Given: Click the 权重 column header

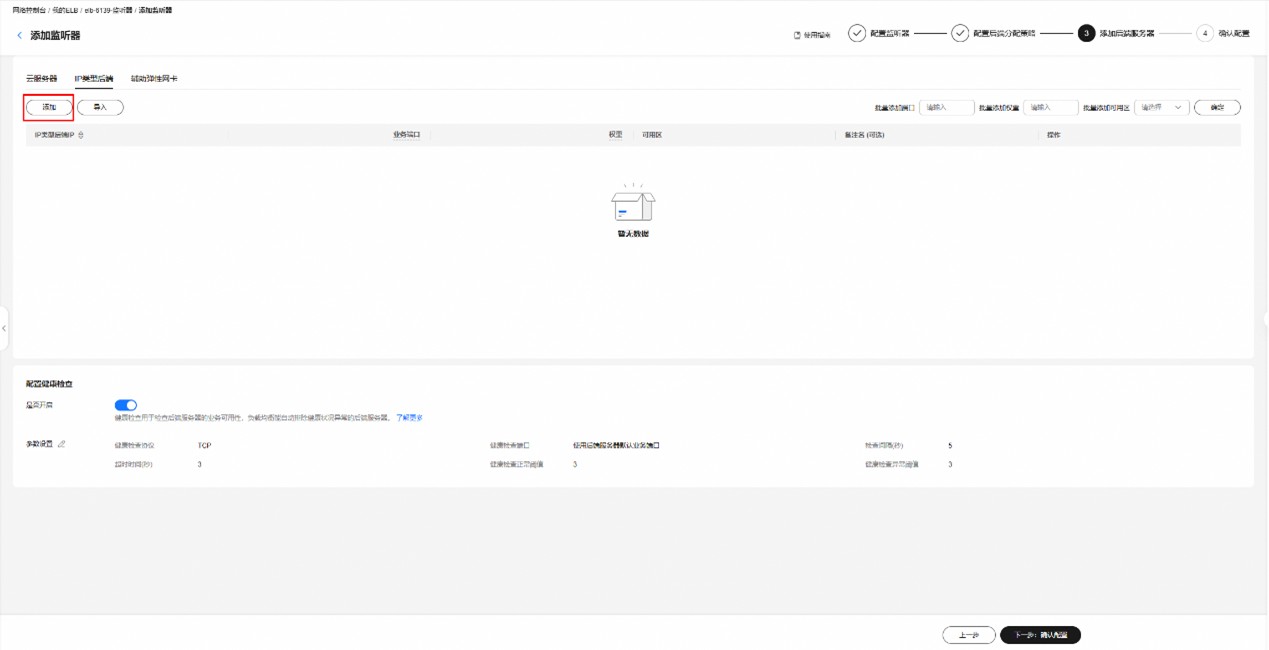Looking at the screenshot, I should click(x=615, y=135).
